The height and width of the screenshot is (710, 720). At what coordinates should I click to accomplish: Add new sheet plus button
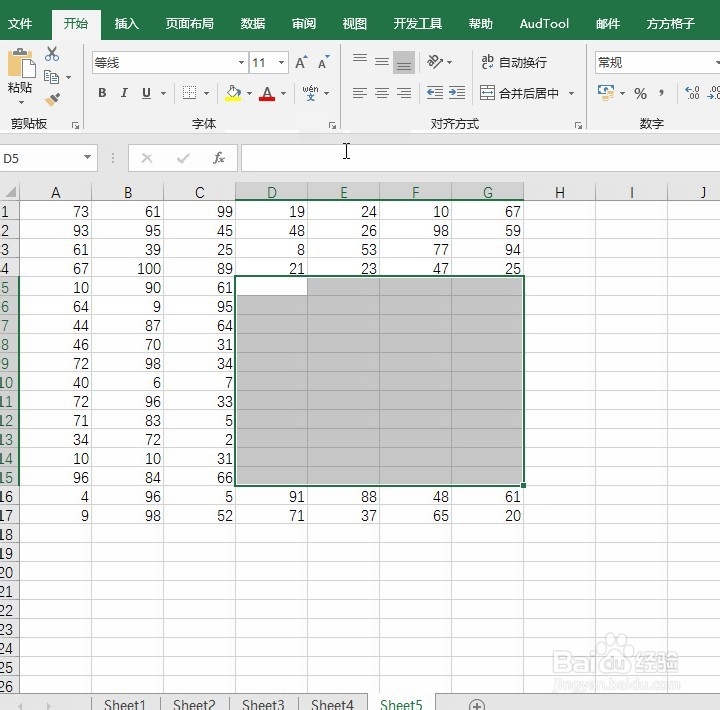point(477,704)
